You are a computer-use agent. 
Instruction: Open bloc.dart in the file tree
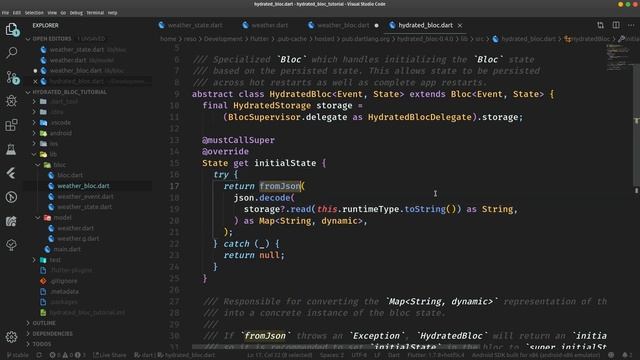70,176
